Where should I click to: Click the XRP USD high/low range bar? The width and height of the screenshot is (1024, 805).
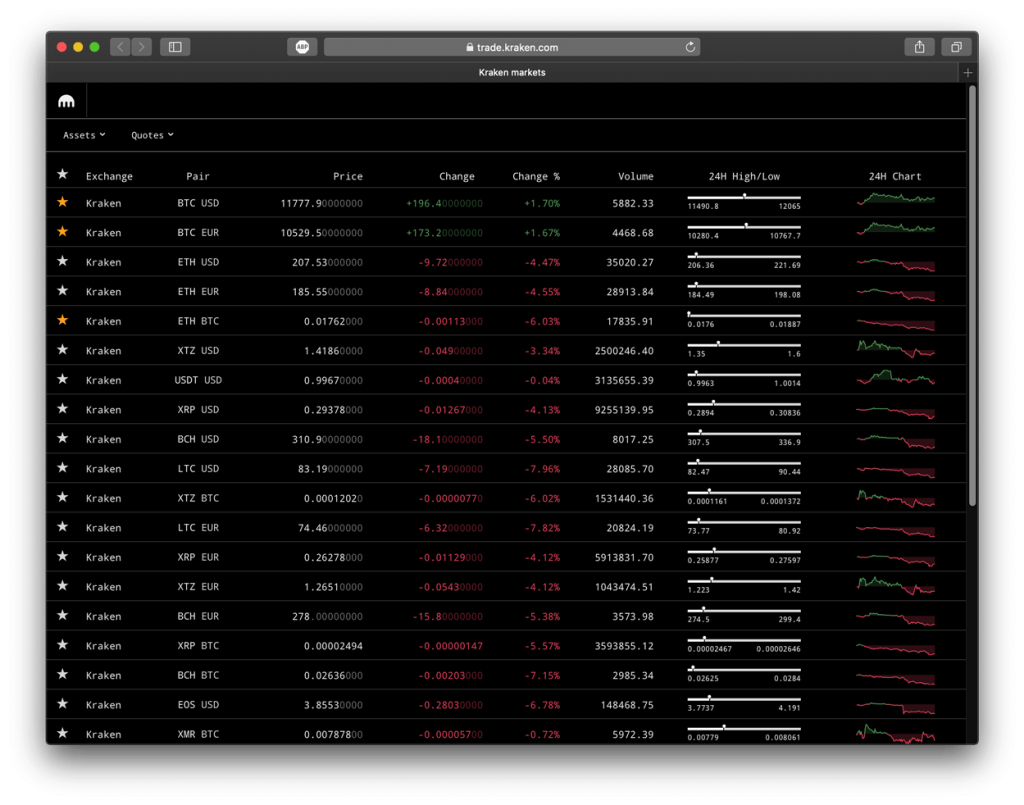tap(744, 403)
